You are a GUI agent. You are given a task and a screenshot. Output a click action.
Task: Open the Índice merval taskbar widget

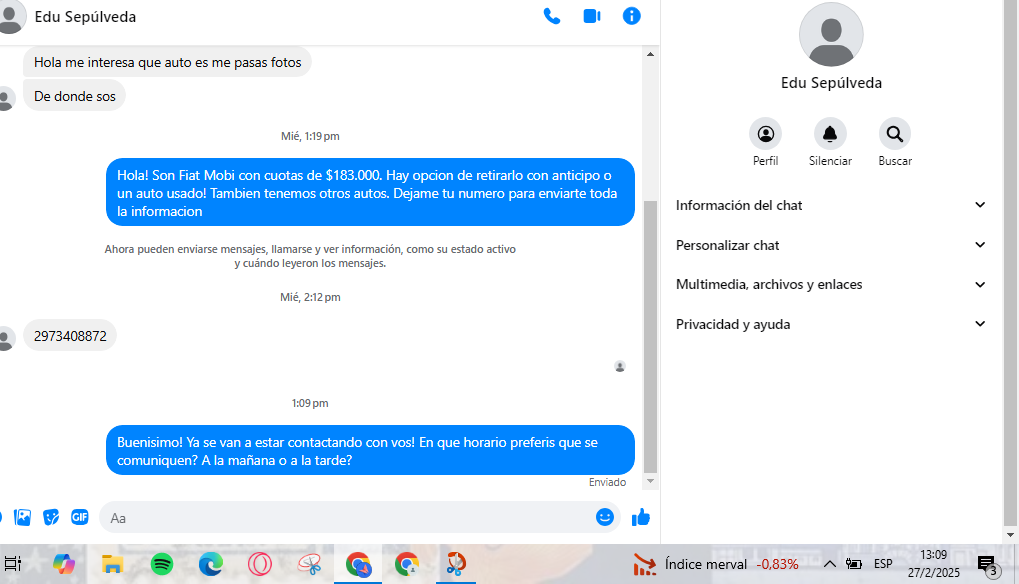[716, 564]
